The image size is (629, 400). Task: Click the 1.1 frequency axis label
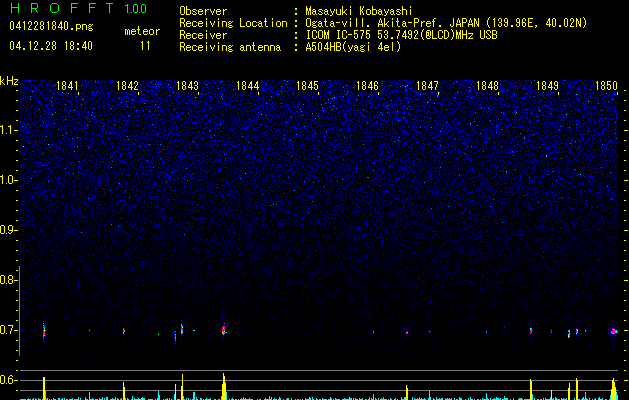(x=7, y=130)
